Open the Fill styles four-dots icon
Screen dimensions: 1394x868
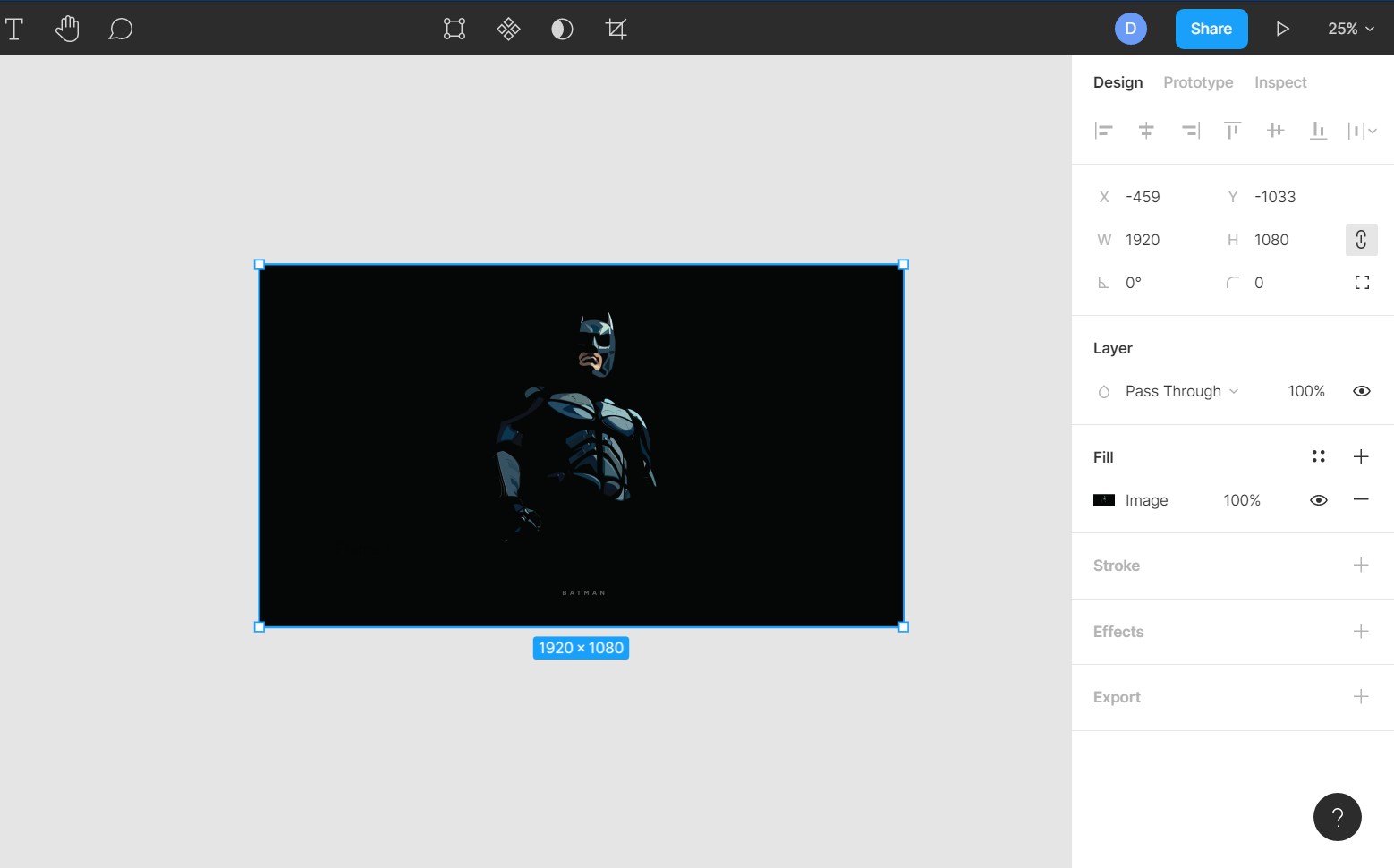coord(1318,456)
